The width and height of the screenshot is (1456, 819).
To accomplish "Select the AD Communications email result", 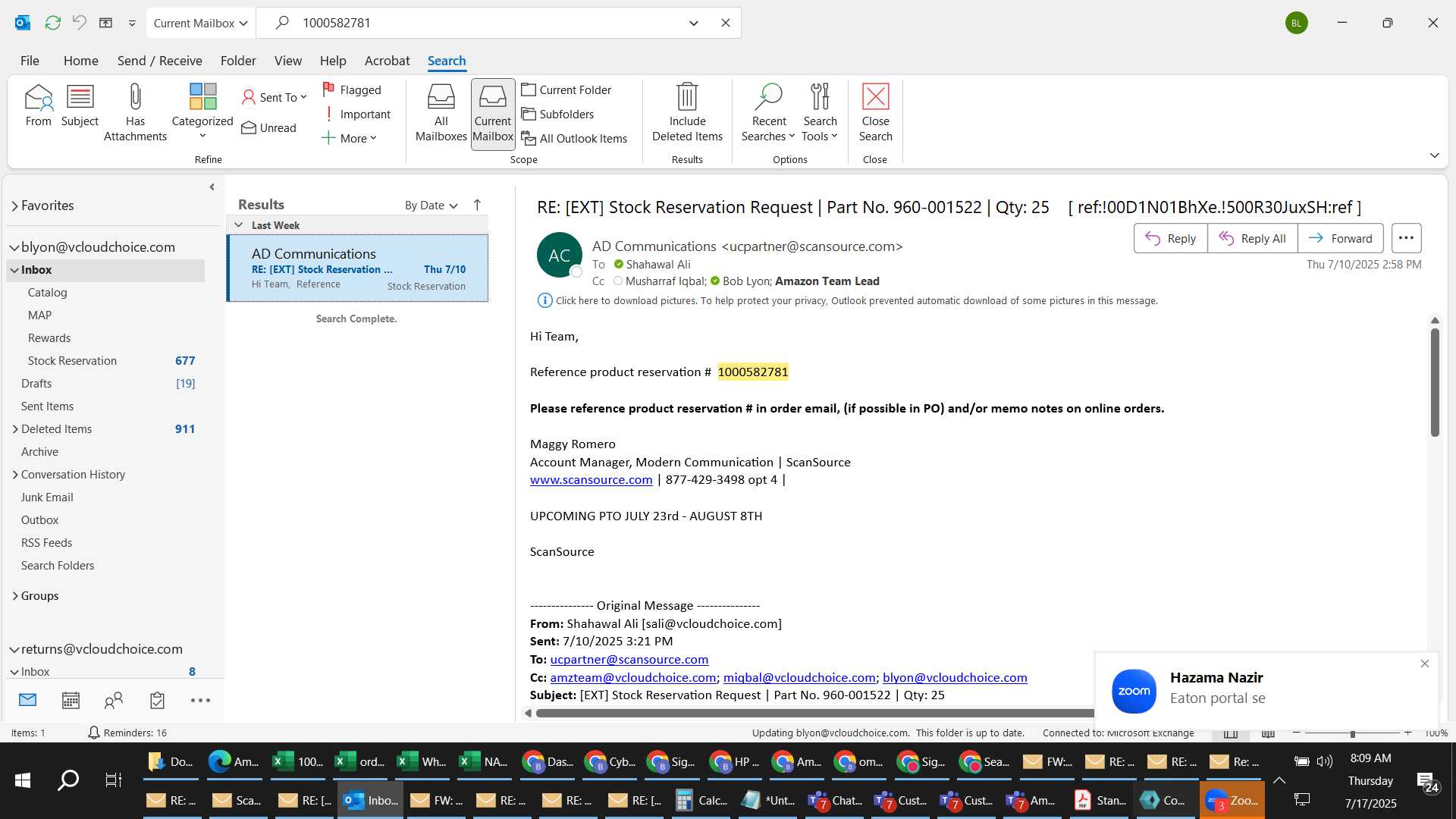I will (357, 268).
